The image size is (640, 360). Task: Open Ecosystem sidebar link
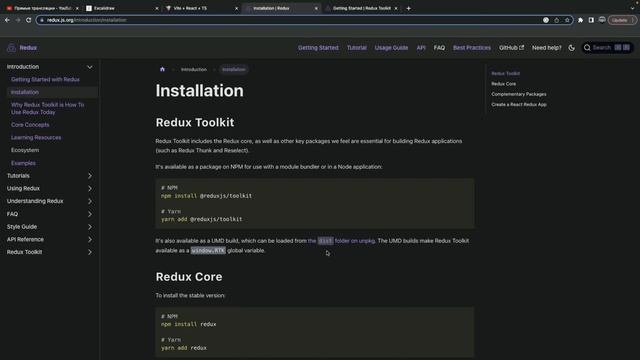pyautogui.click(x=25, y=150)
